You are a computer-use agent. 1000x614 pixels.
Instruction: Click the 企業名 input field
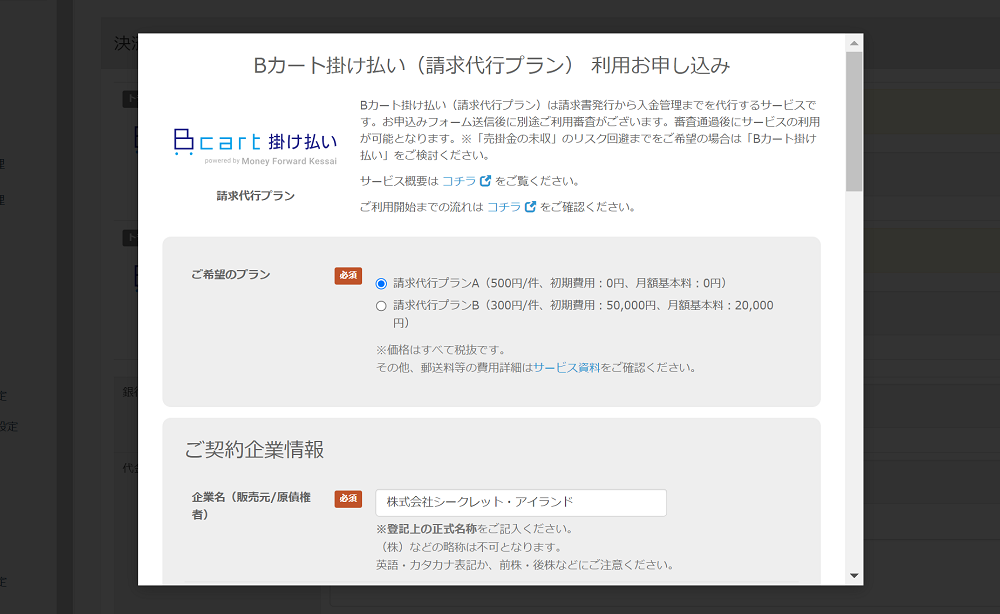click(x=521, y=502)
